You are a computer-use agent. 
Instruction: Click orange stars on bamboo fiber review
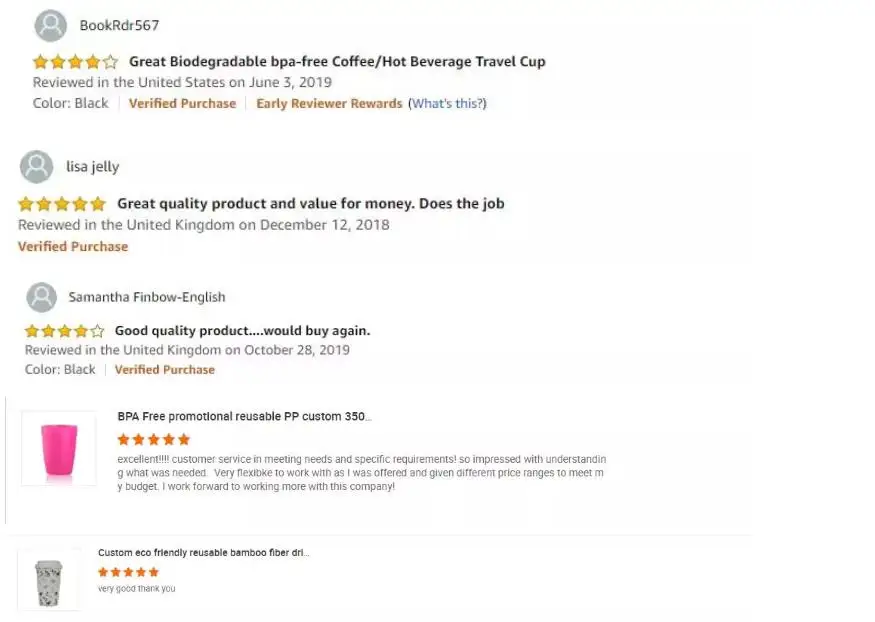pyautogui.click(x=128, y=572)
